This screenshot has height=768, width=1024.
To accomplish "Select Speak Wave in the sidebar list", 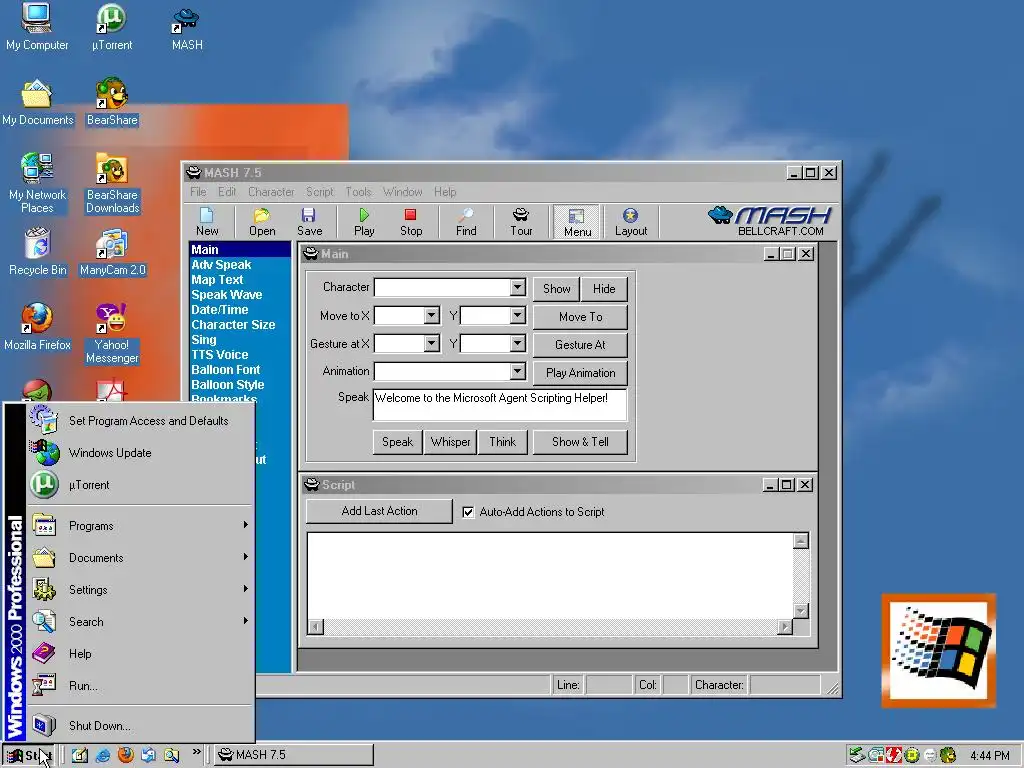I will [x=227, y=295].
